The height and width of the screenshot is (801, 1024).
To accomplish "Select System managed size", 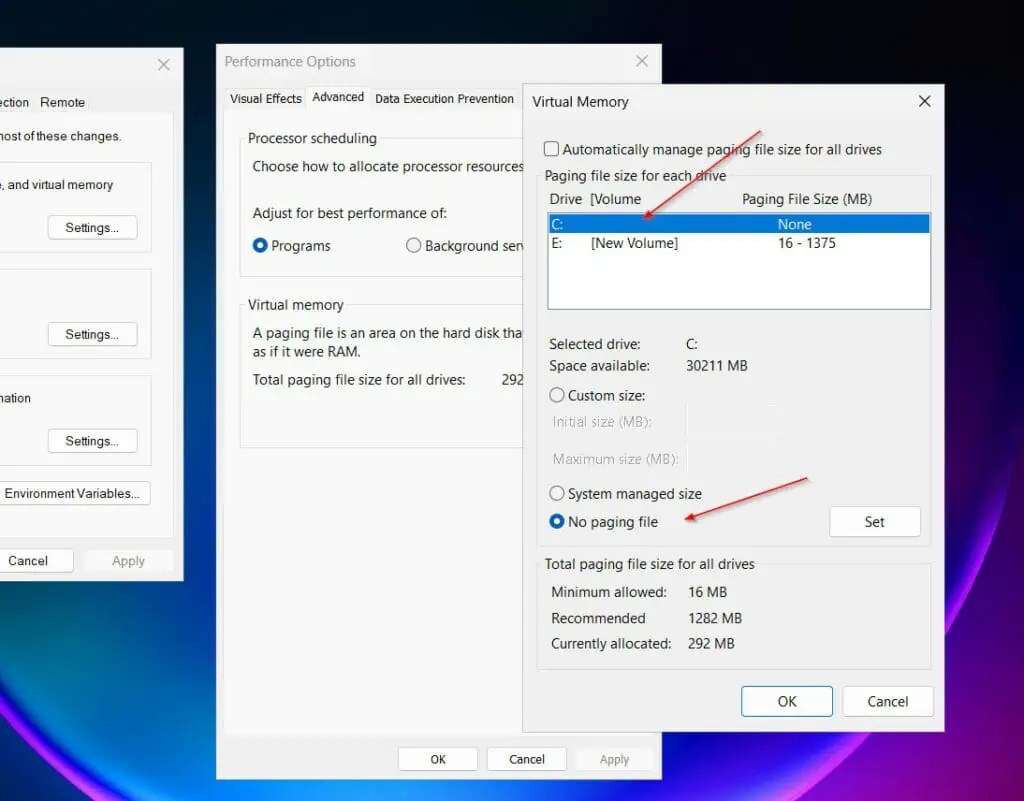I will (557, 493).
